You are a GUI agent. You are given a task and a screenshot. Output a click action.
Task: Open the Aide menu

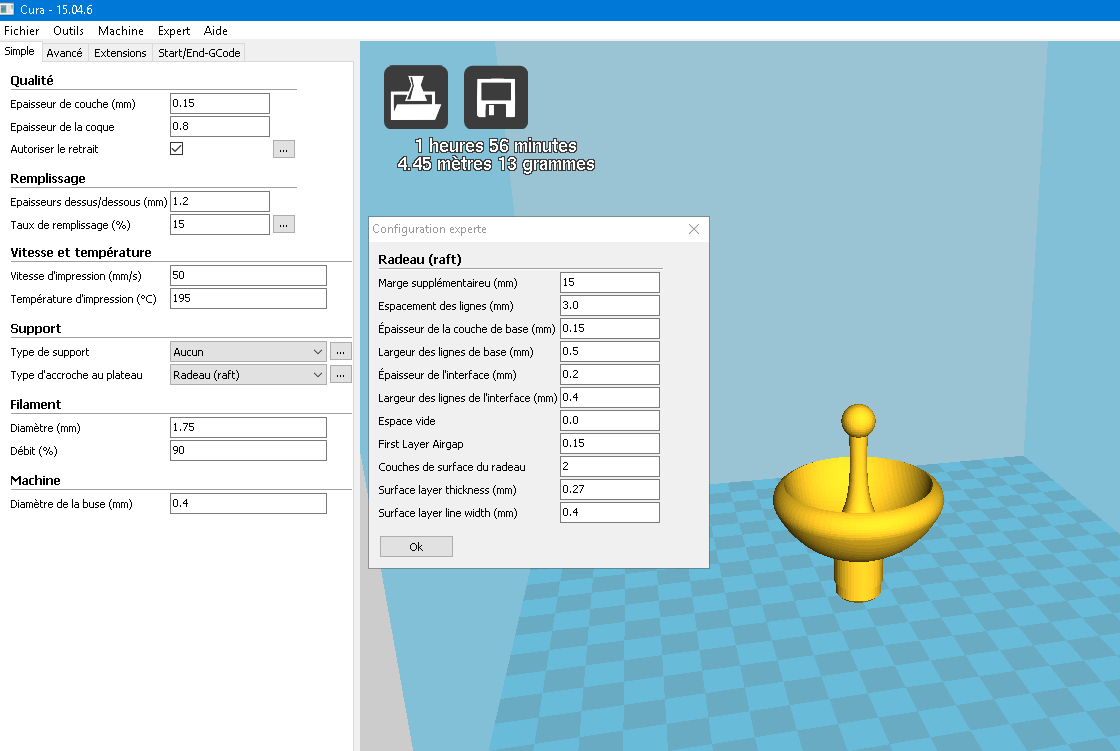click(x=216, y=31)
